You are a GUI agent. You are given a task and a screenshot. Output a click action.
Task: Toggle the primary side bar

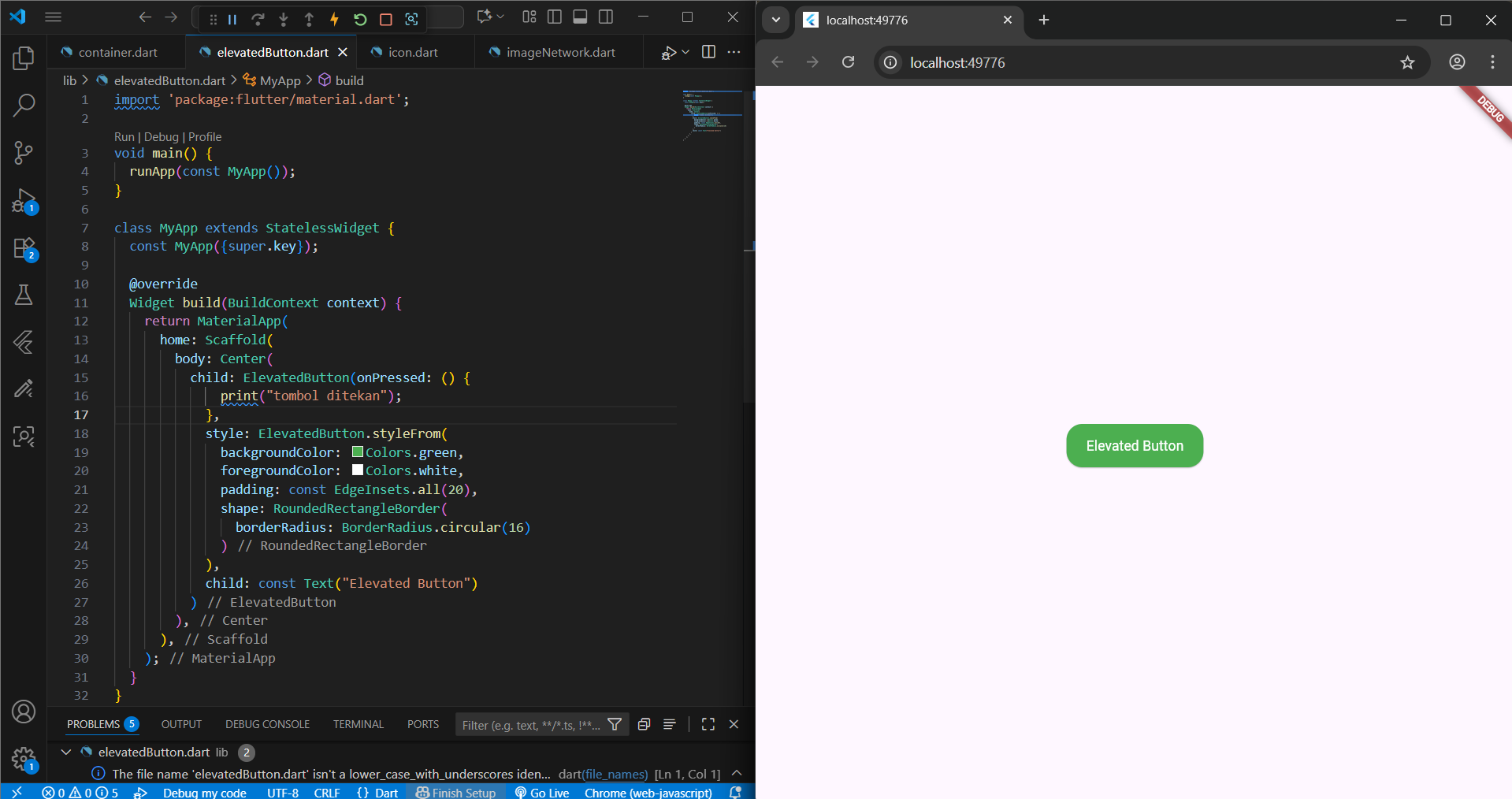pos(555,17)
